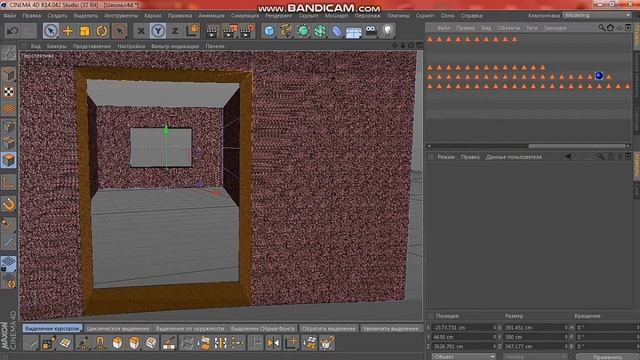Activate the Rotate tool icon
Viewport: 640px width, 360px height.
coord(102,31)
